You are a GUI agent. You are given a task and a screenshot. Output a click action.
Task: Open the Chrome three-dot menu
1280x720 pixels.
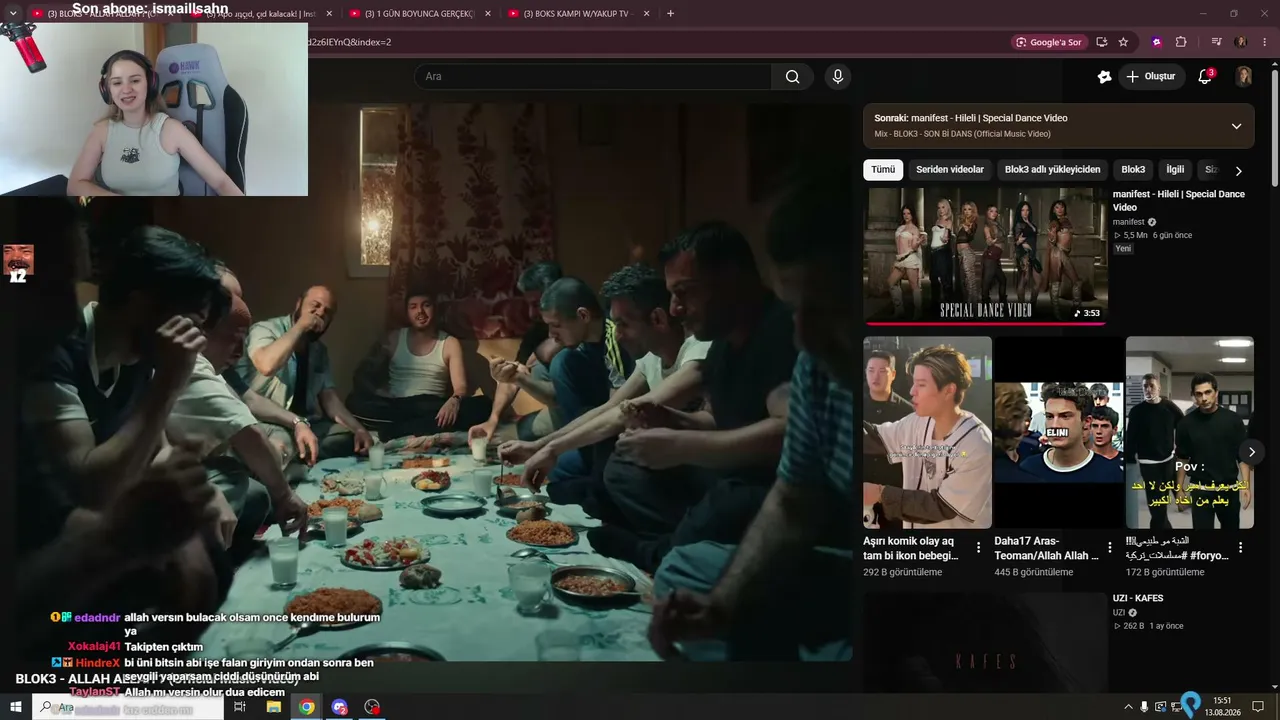[x=1265, y=42]
